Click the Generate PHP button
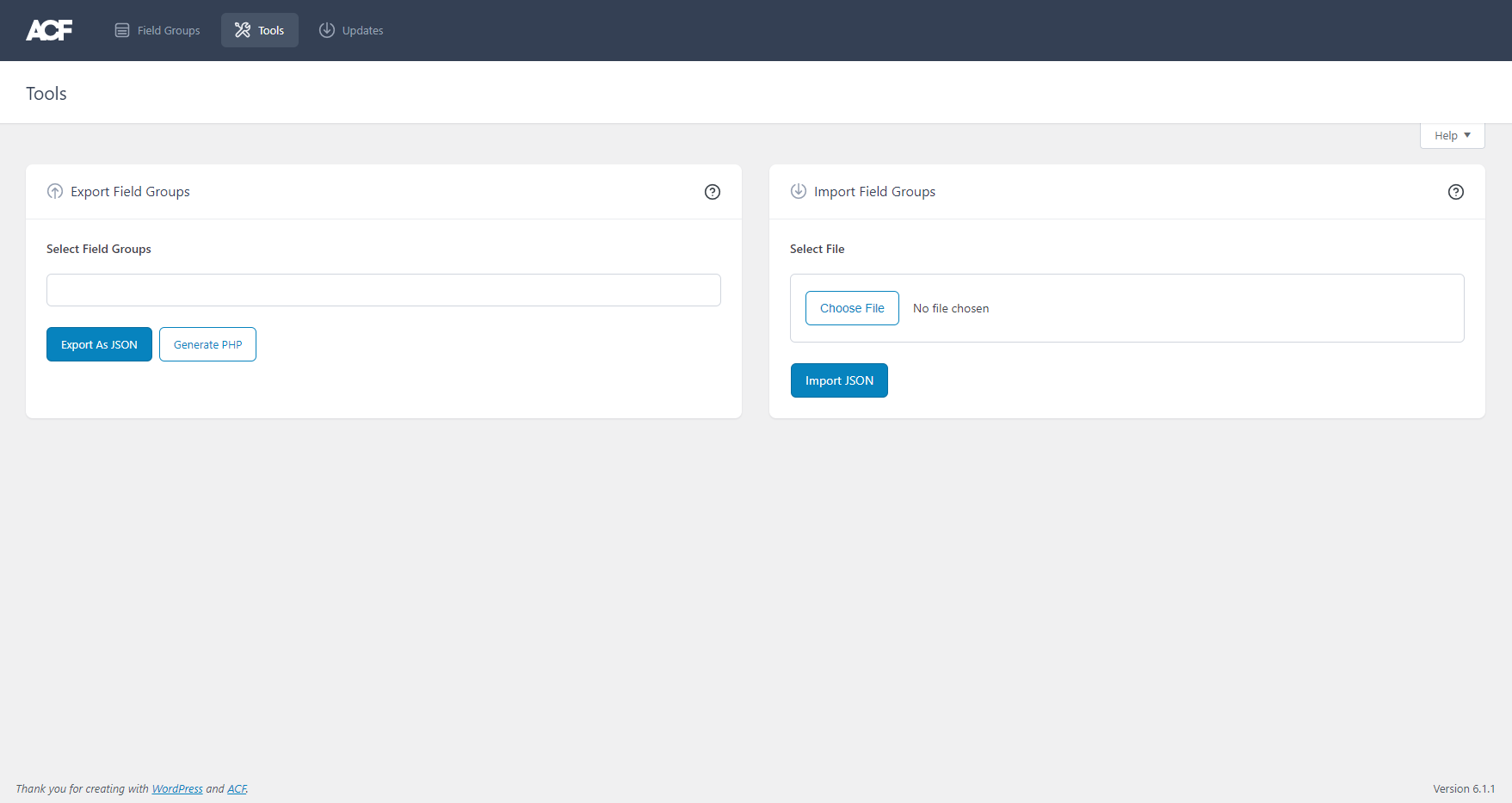This screenshot has height=803, width=1512. tap(207, 344)
